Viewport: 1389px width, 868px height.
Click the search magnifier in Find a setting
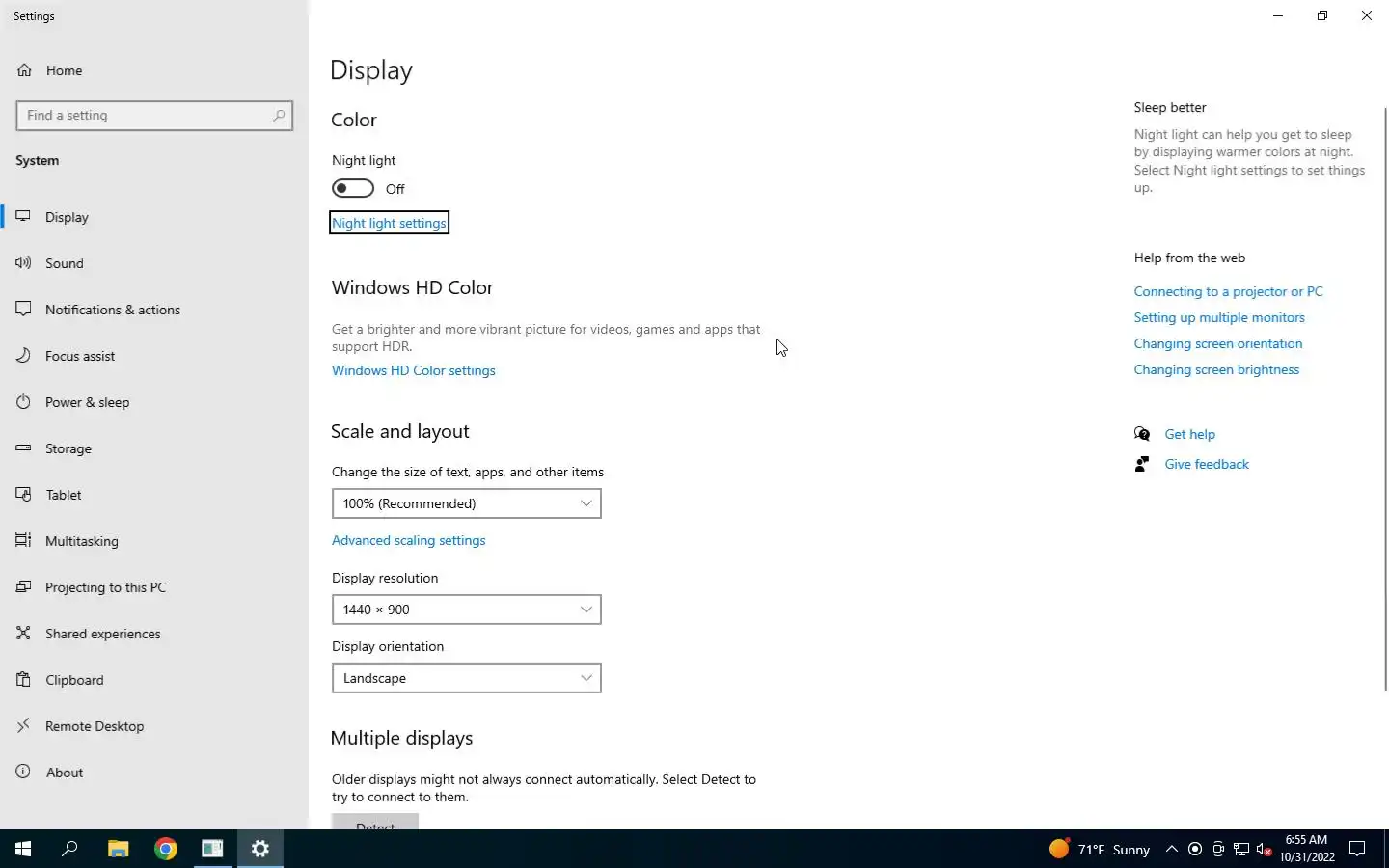click(x=279, y=115)
